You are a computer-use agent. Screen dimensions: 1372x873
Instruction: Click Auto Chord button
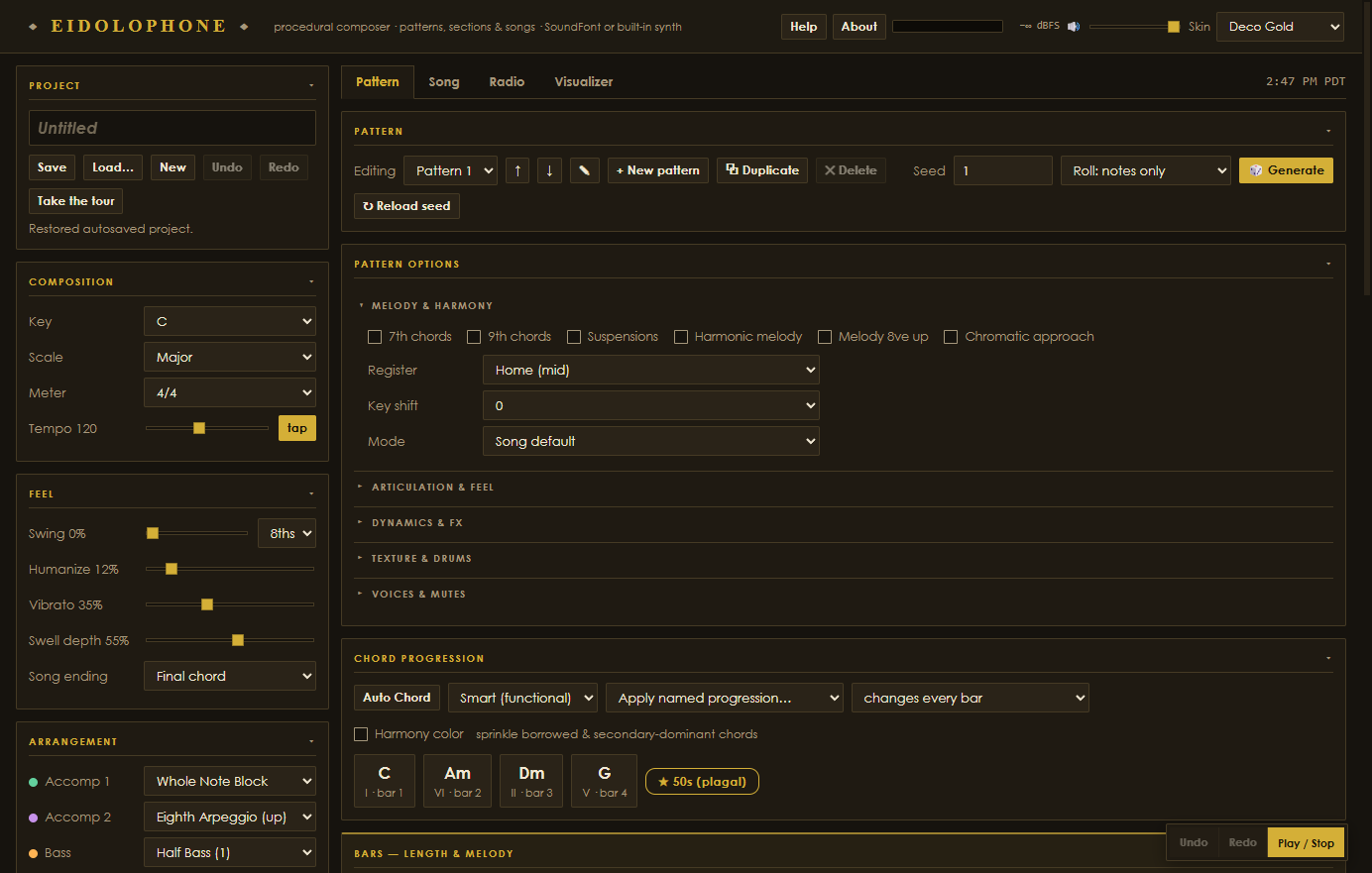point(397,698)
